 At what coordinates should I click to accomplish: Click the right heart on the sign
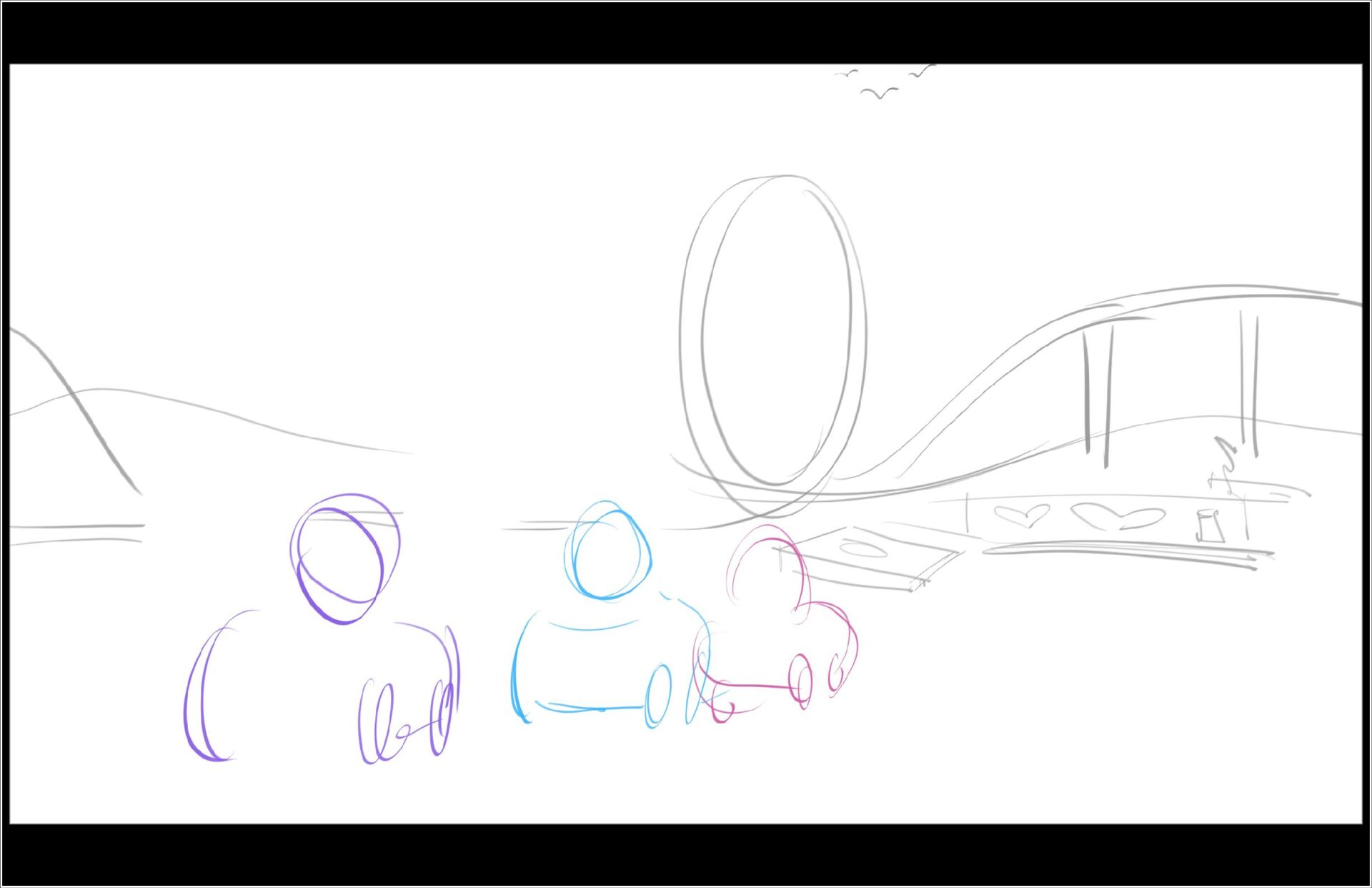(1118, 516)
